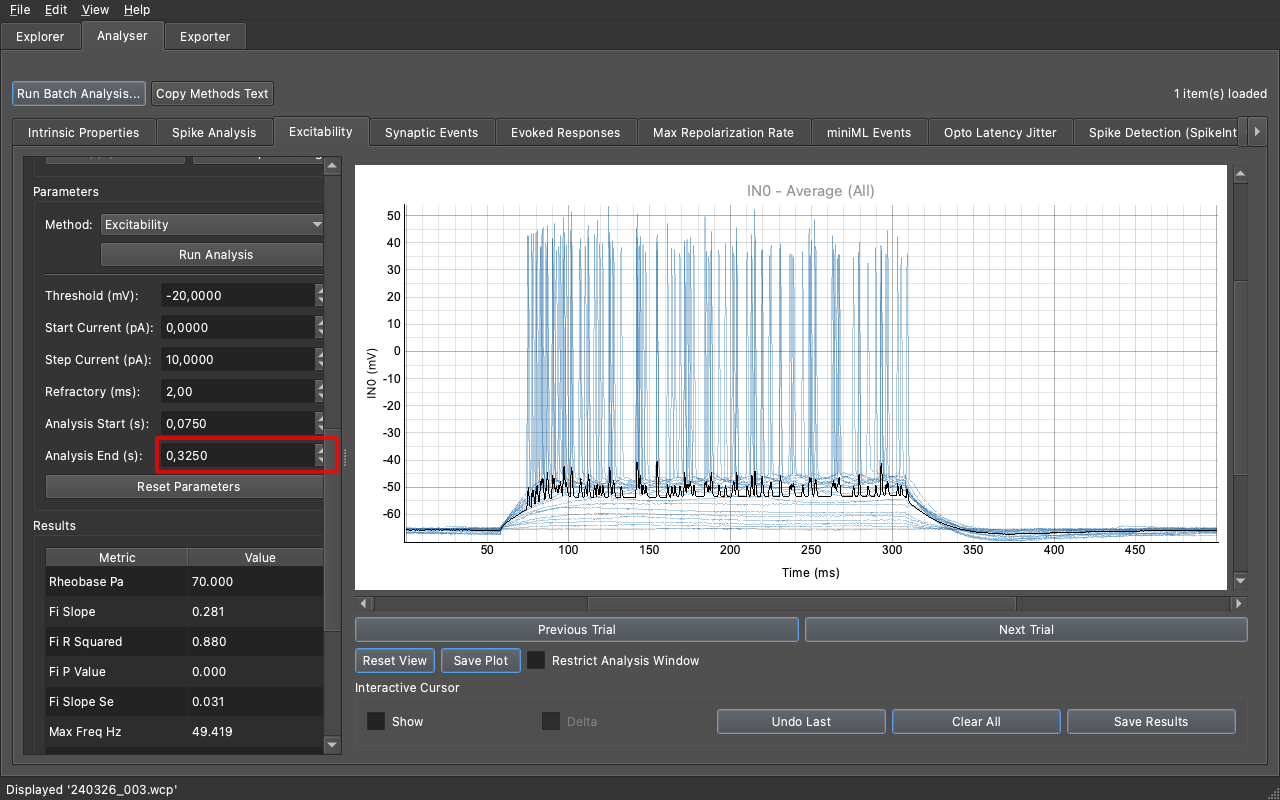Screen dimensions: 1280x800
Task: Adjust Step Current spinner arrows
Action: click(x=320, y=360)
